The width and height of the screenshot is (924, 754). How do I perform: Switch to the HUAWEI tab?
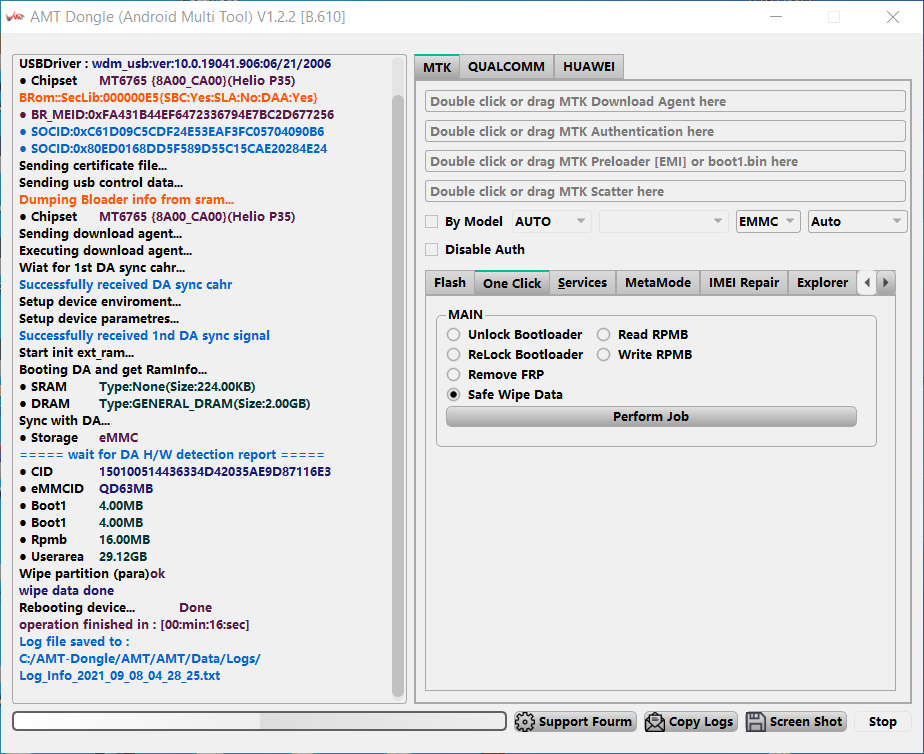pos(589,67)
